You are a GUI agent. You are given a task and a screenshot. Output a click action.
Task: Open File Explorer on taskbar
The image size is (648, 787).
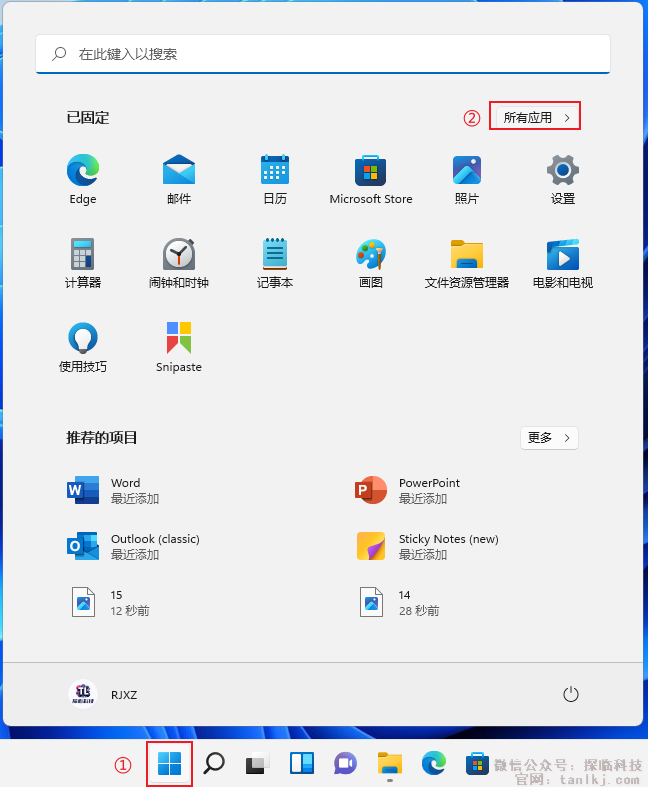390,763
